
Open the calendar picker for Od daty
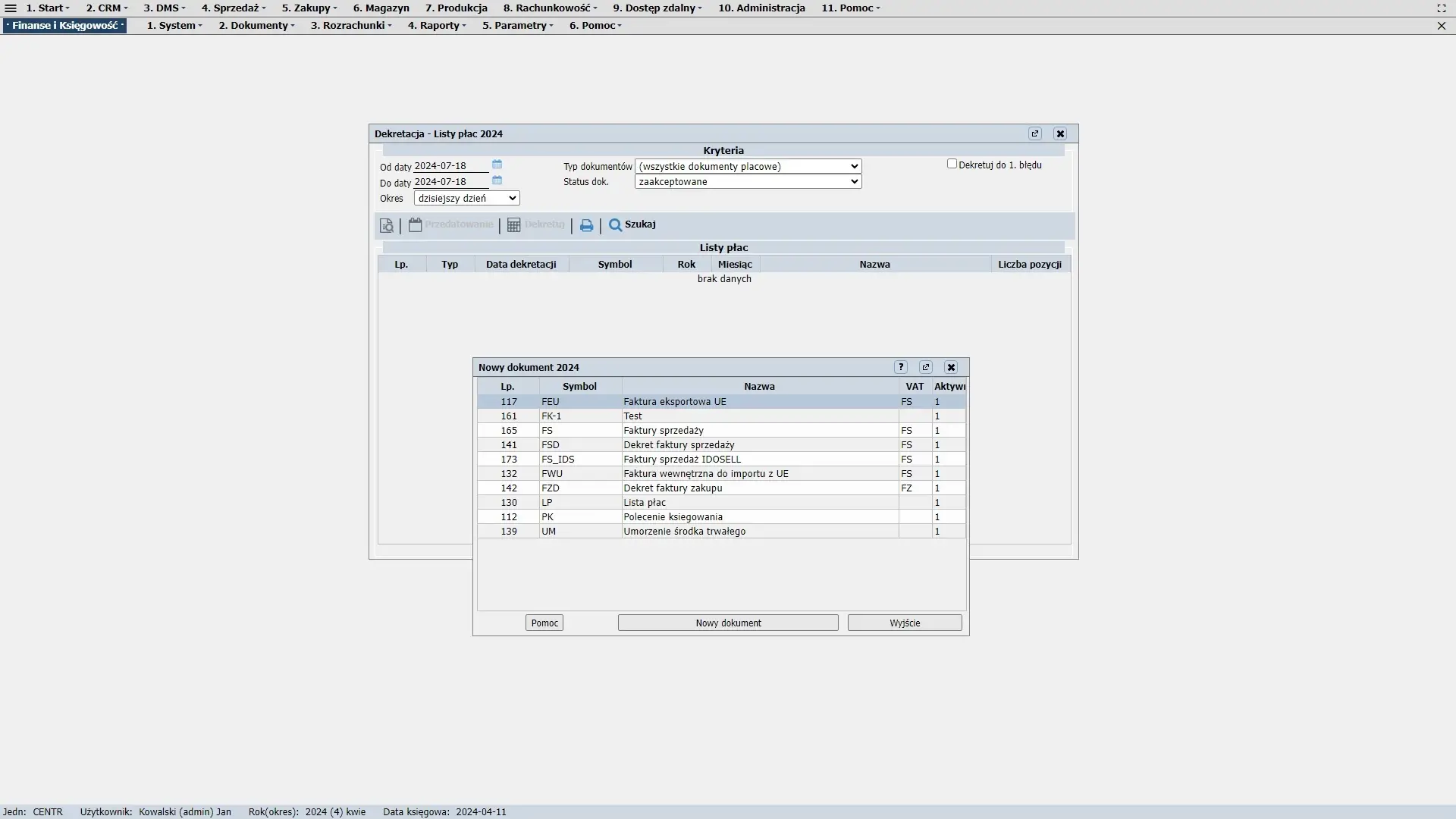(x=497, y=165)
